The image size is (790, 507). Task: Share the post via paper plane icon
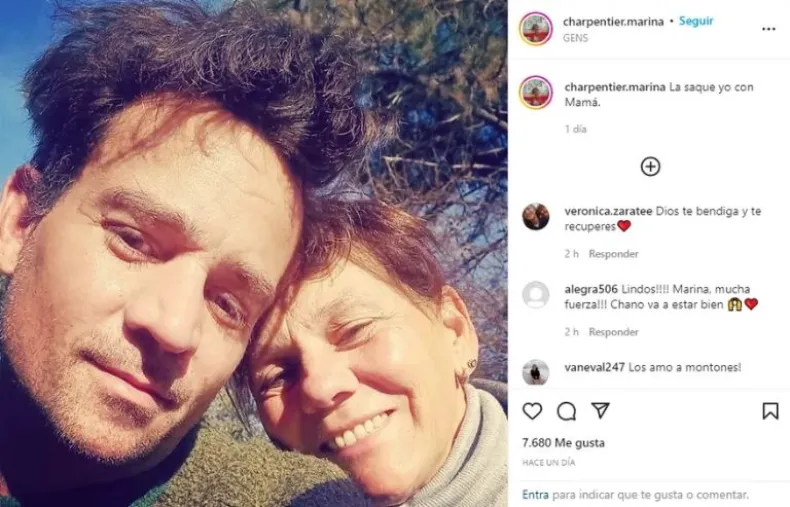[x=601, y=410]
